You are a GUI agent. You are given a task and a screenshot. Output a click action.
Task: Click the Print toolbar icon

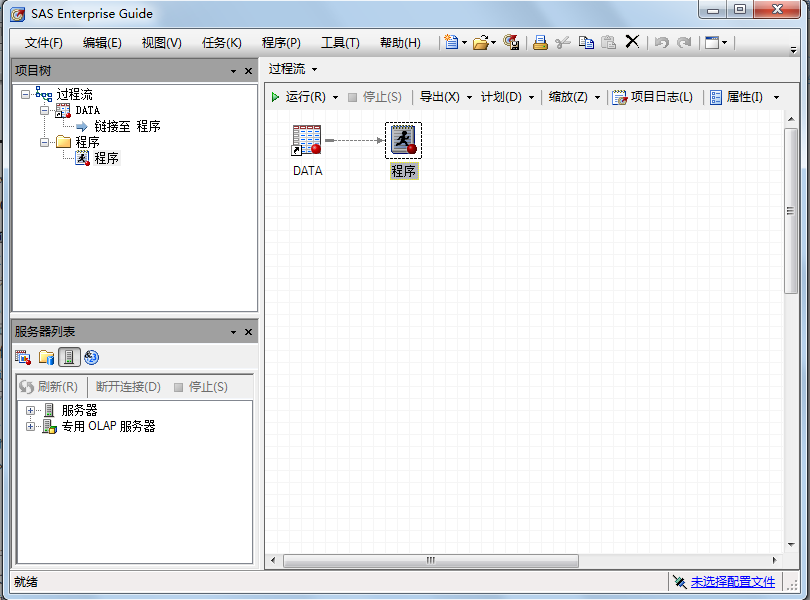[540, 42]
